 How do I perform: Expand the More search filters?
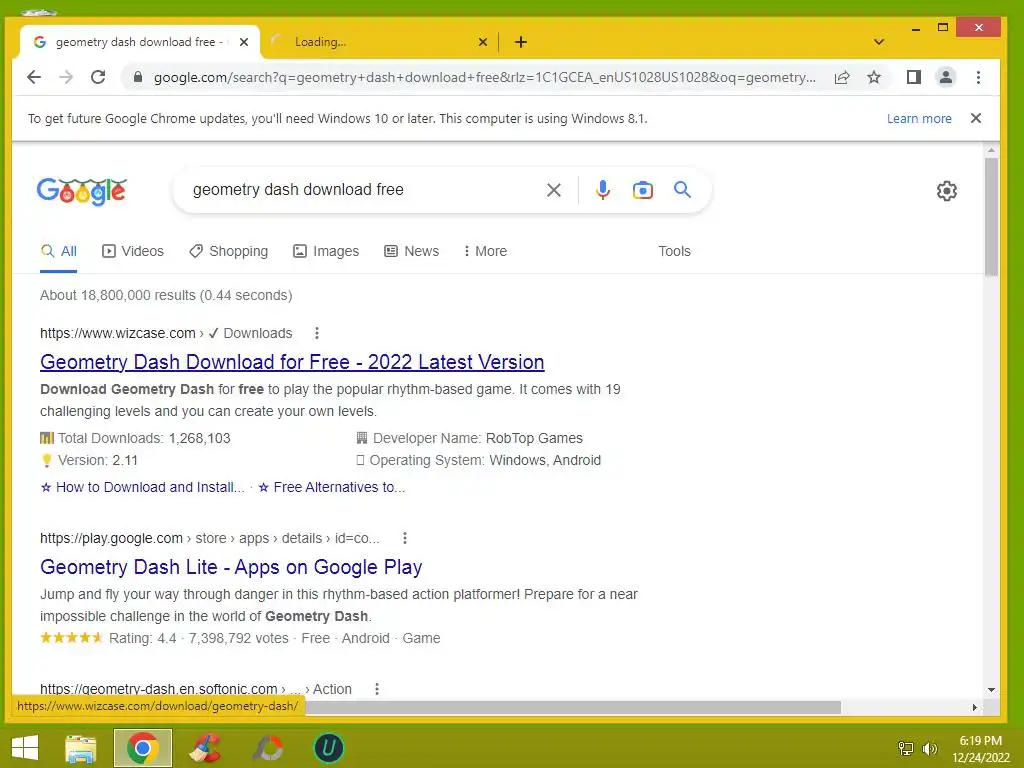(485, 251)
